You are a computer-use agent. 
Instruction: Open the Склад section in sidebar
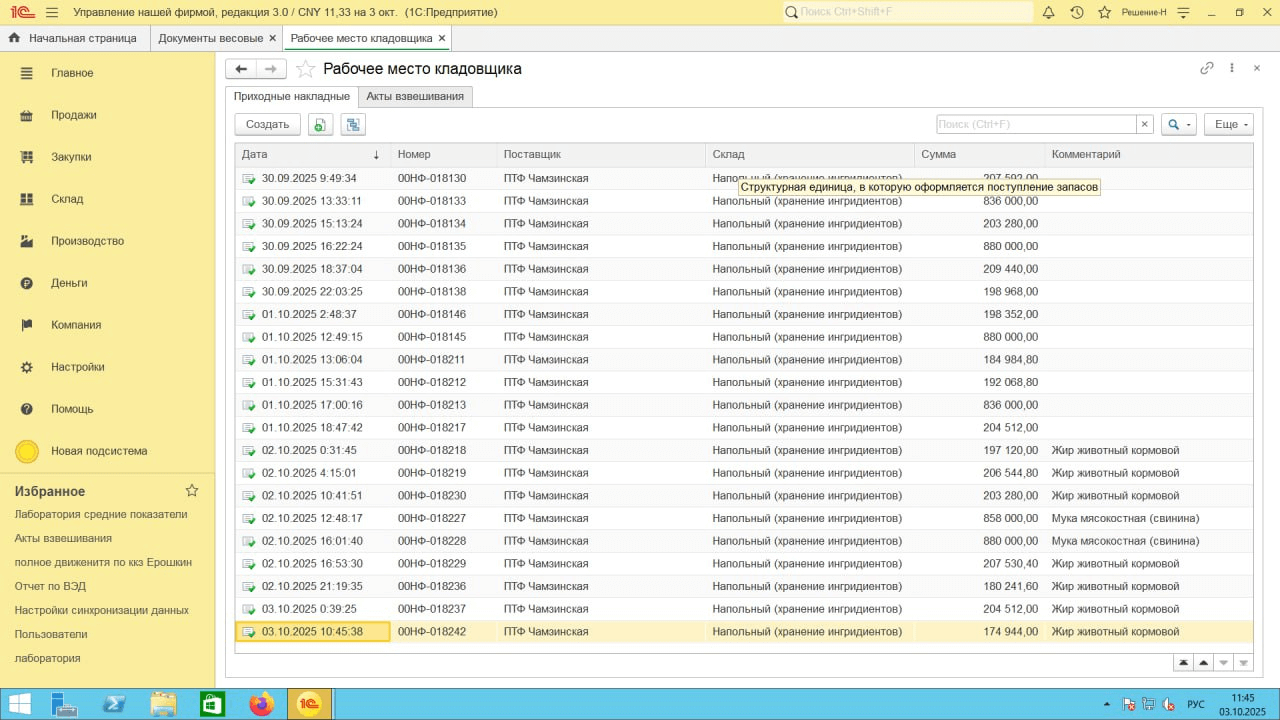coord(67,199)
